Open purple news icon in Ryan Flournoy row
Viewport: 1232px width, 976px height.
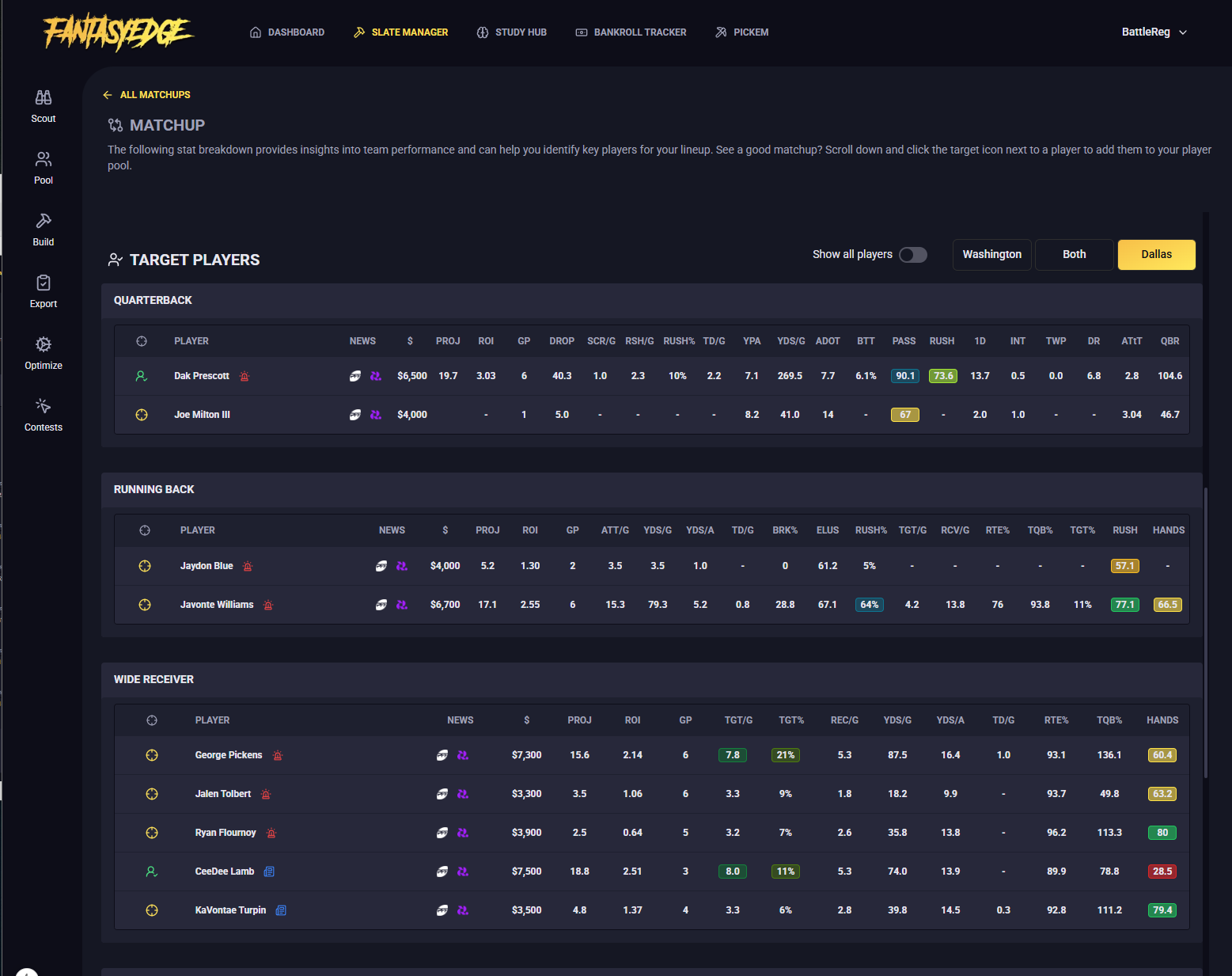pos(463,833)
